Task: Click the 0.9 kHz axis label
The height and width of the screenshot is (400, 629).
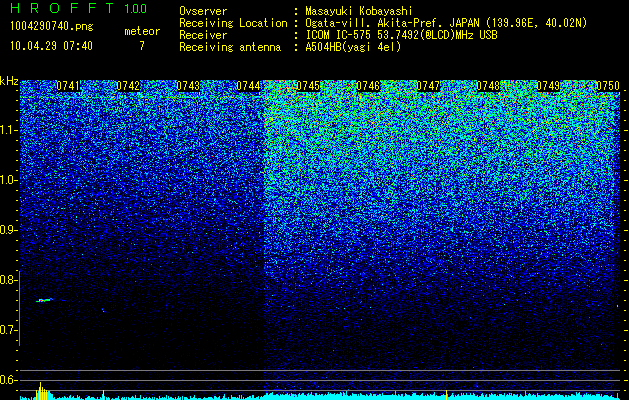Action: point(8,230)
